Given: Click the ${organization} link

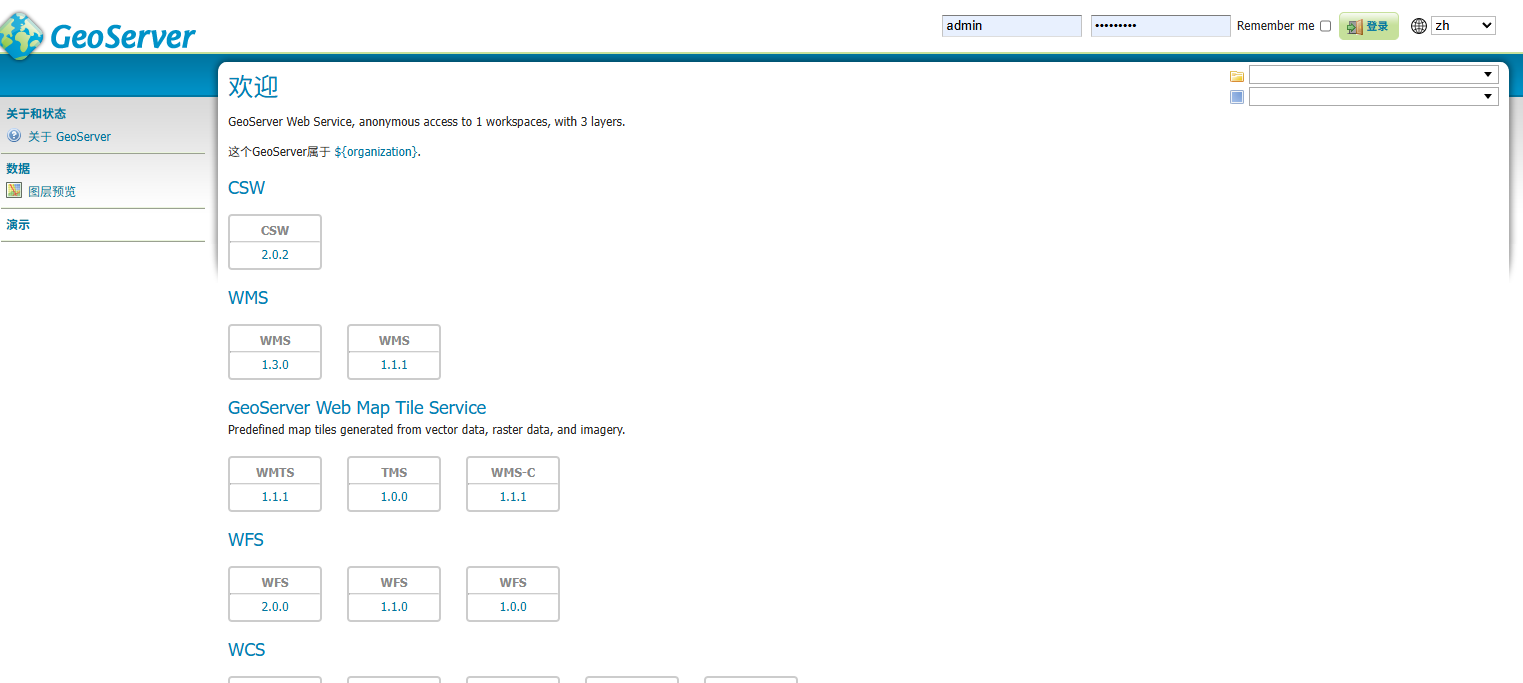Looking at the screenshot, I should pyautogui.click(x=376, y=152).
